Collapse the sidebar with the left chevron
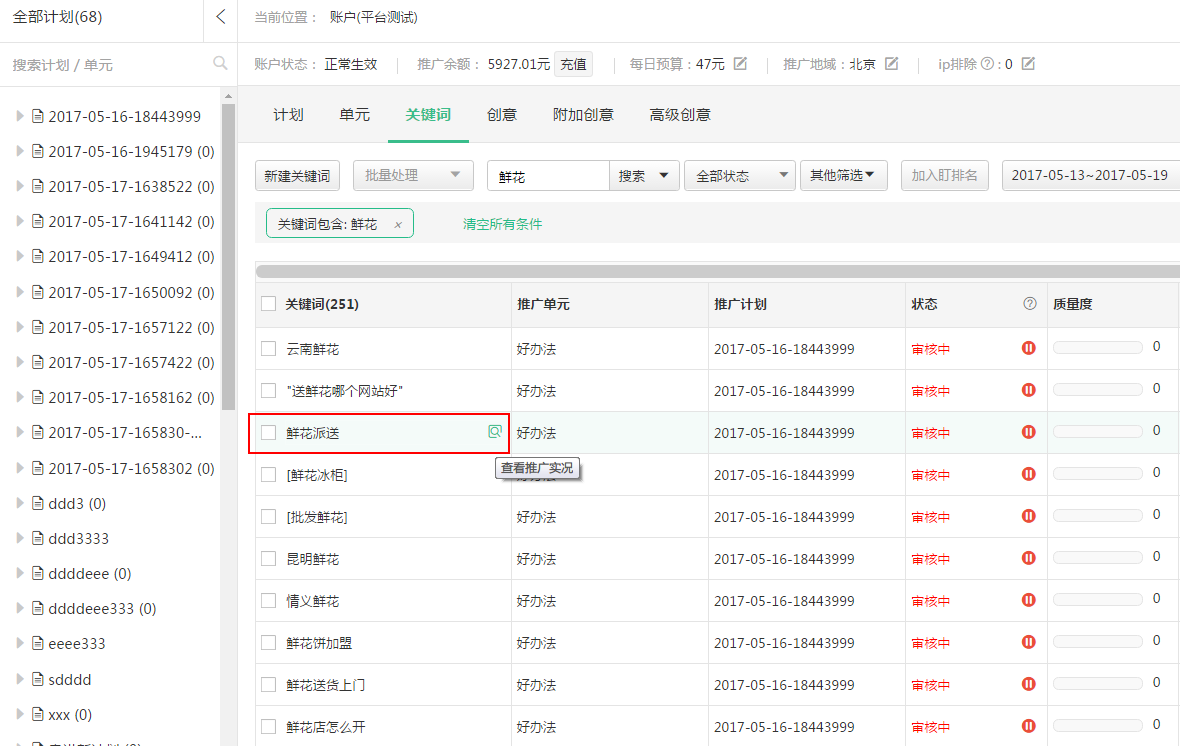1180x746 pixels. click(x=220, y=17)
